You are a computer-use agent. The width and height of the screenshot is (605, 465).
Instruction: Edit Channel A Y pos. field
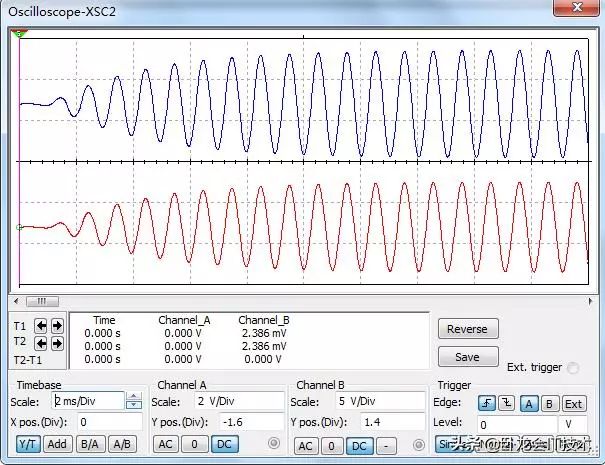252,422
